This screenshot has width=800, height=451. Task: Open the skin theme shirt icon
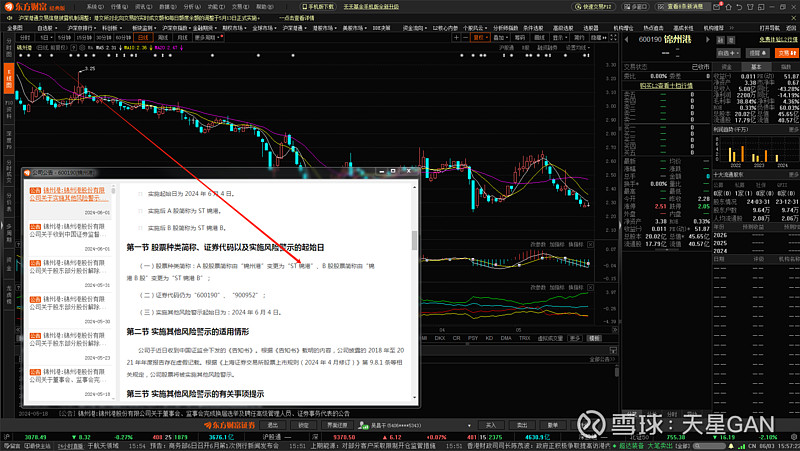pyautogui.click(x=750, y=7)
